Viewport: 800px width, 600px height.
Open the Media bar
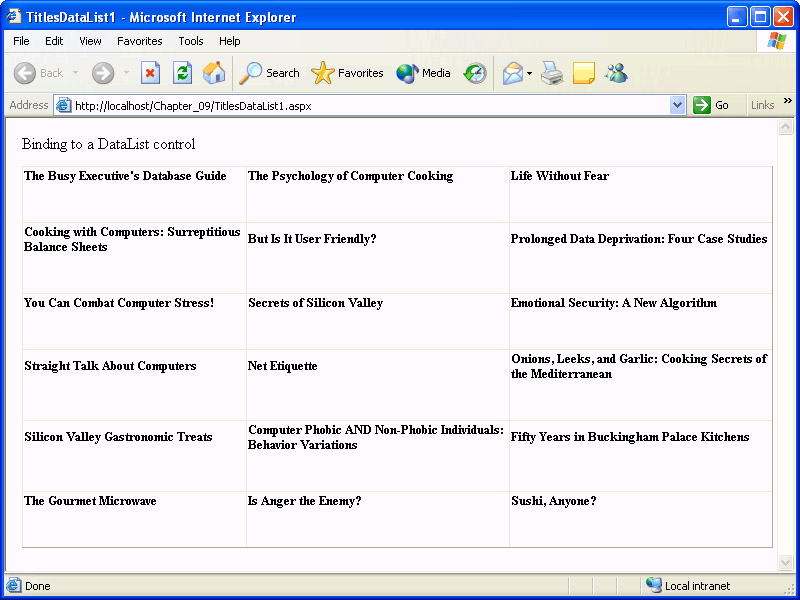(423, 73)
